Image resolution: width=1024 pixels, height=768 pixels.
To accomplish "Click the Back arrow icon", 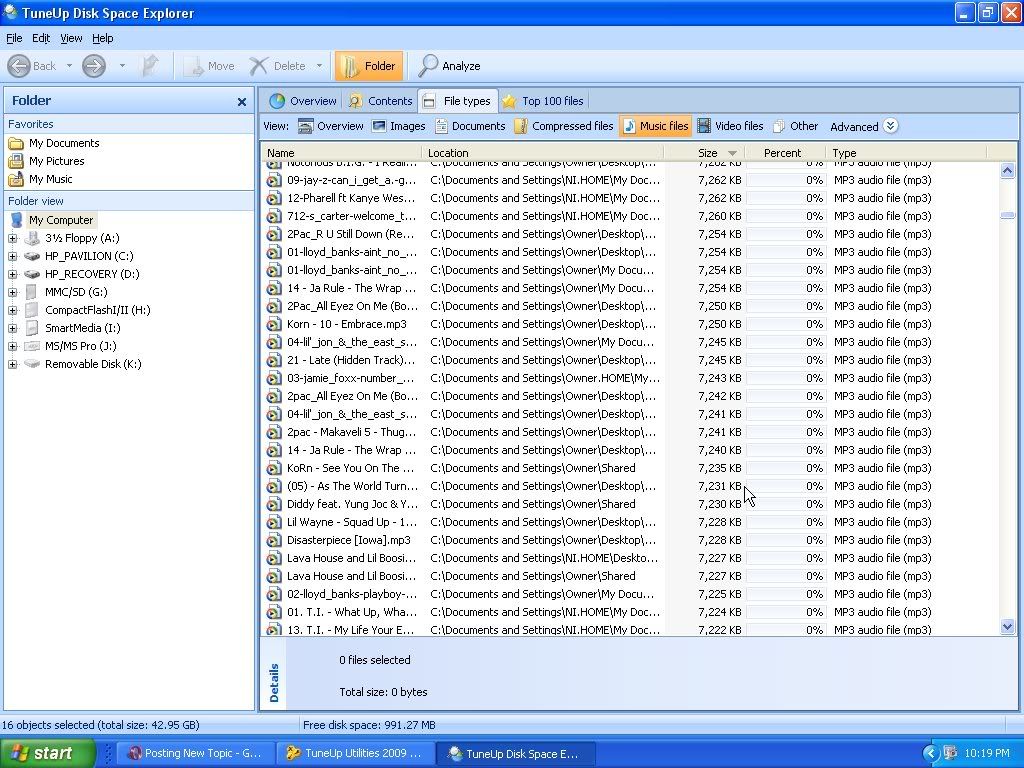I will [19, 66].
